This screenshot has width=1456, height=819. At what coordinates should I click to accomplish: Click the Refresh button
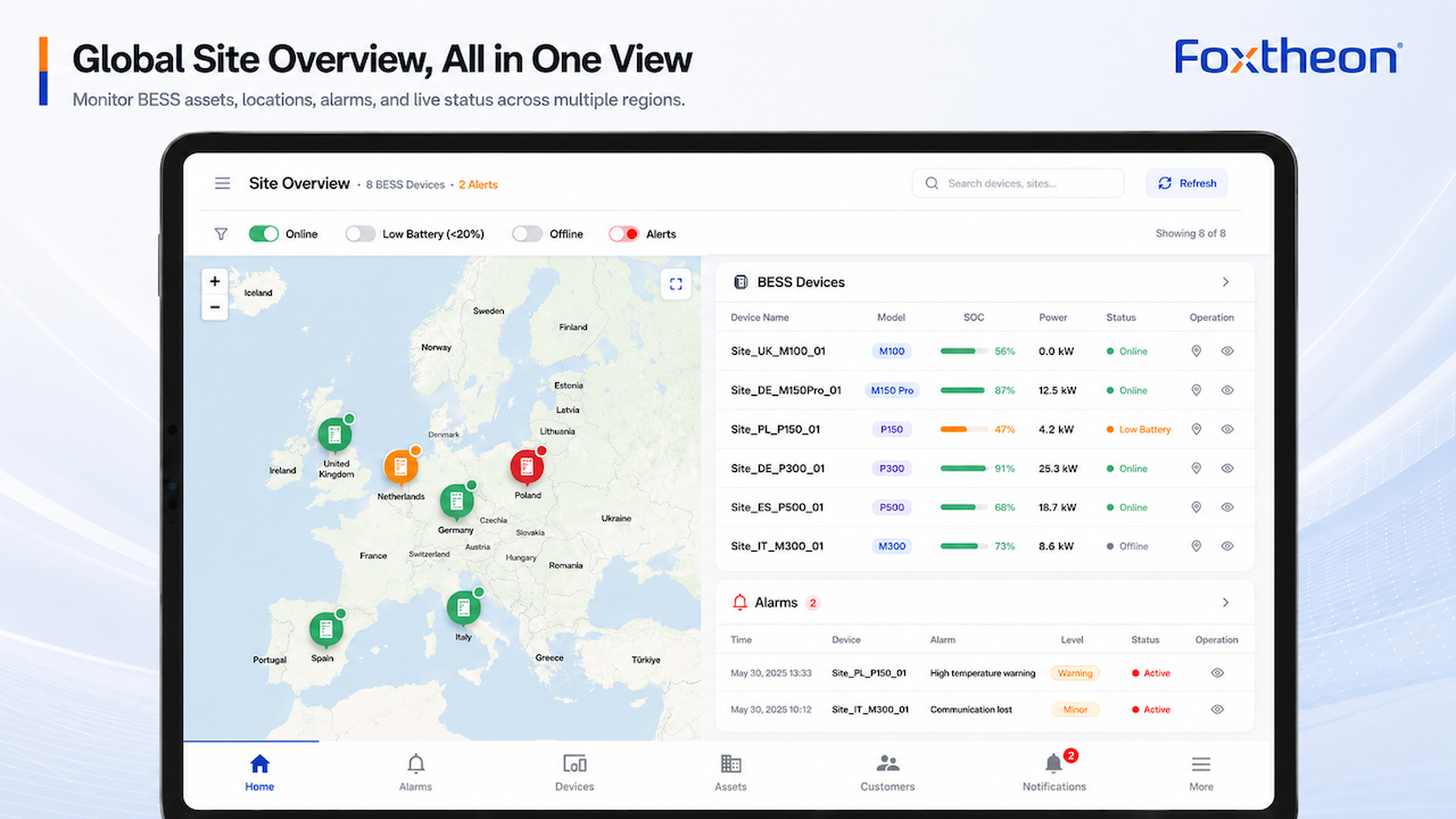1187,184
